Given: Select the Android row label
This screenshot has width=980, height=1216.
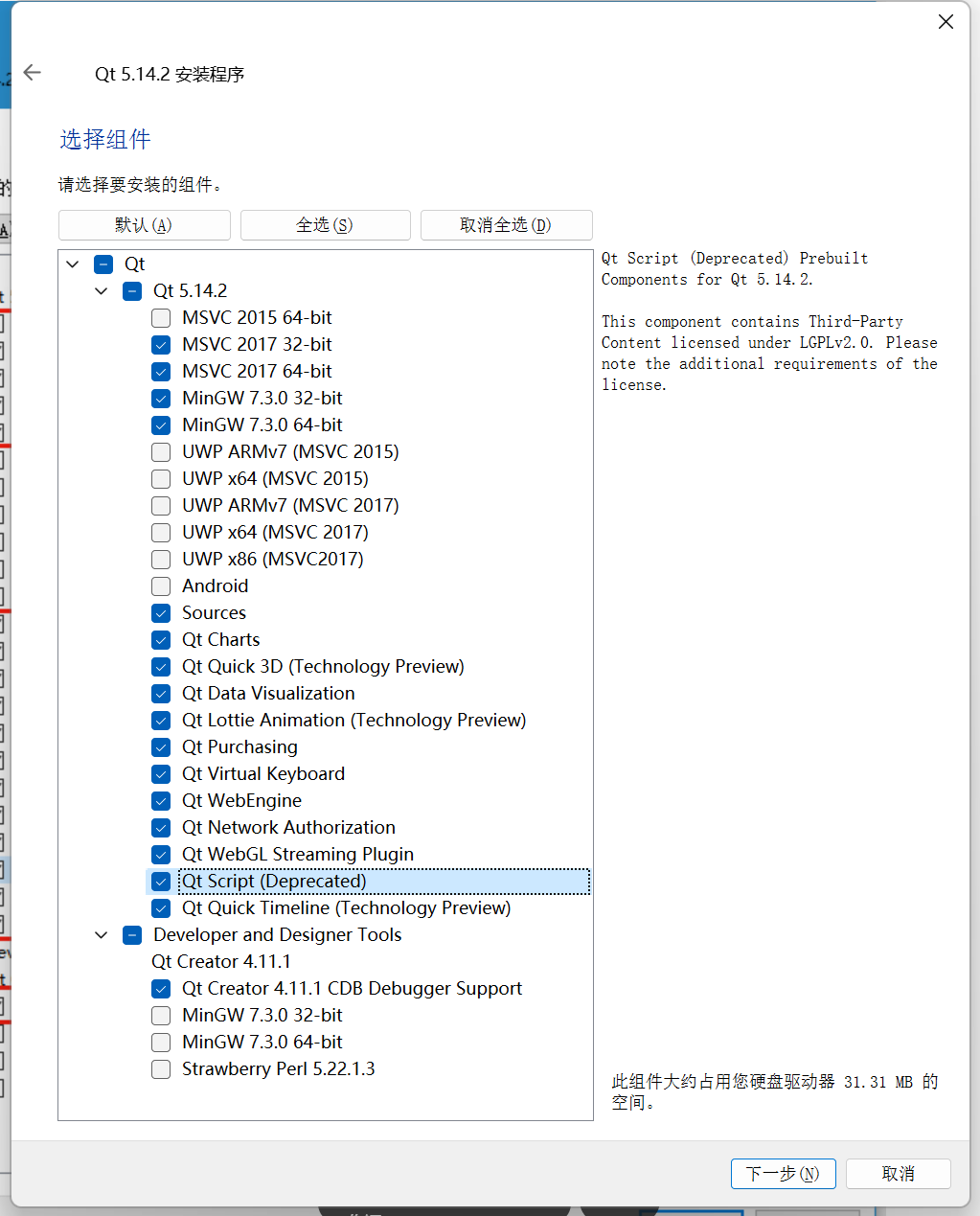Looking at the screenshot, I should (216, 585).
